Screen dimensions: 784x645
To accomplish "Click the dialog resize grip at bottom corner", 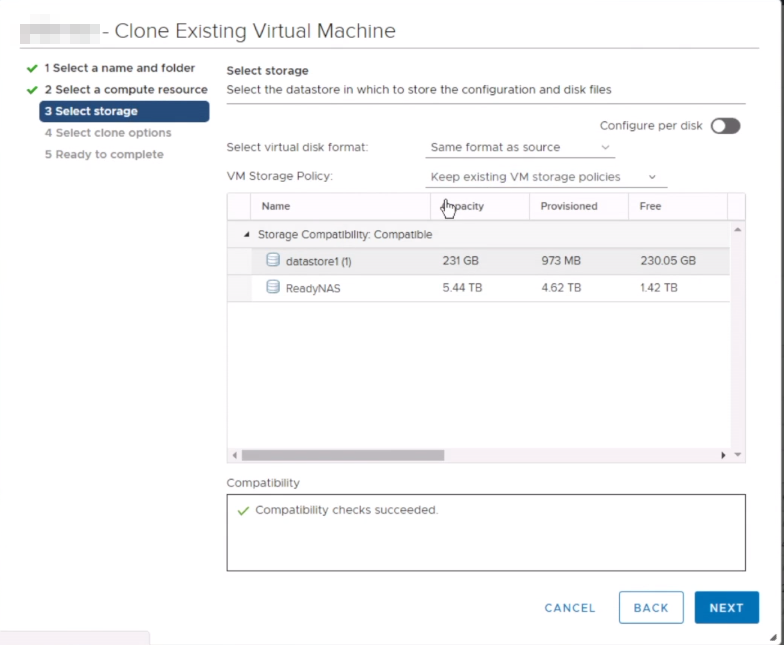I will (773, 637).
